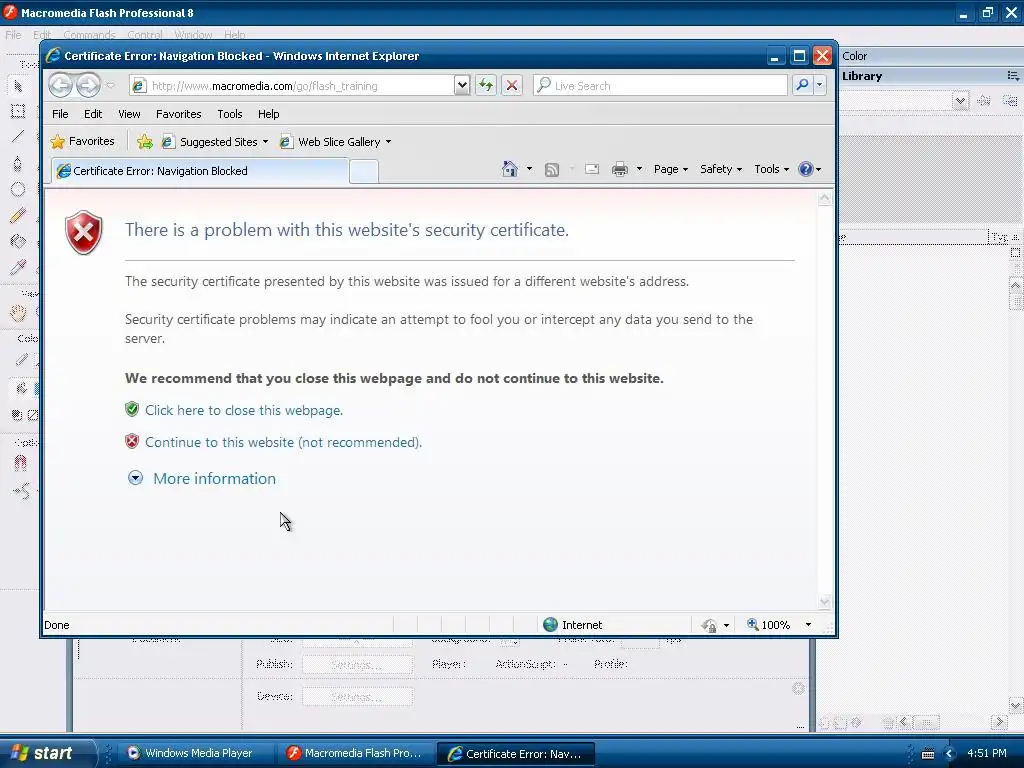Open the address bar URL dropdown

(462, 85)
